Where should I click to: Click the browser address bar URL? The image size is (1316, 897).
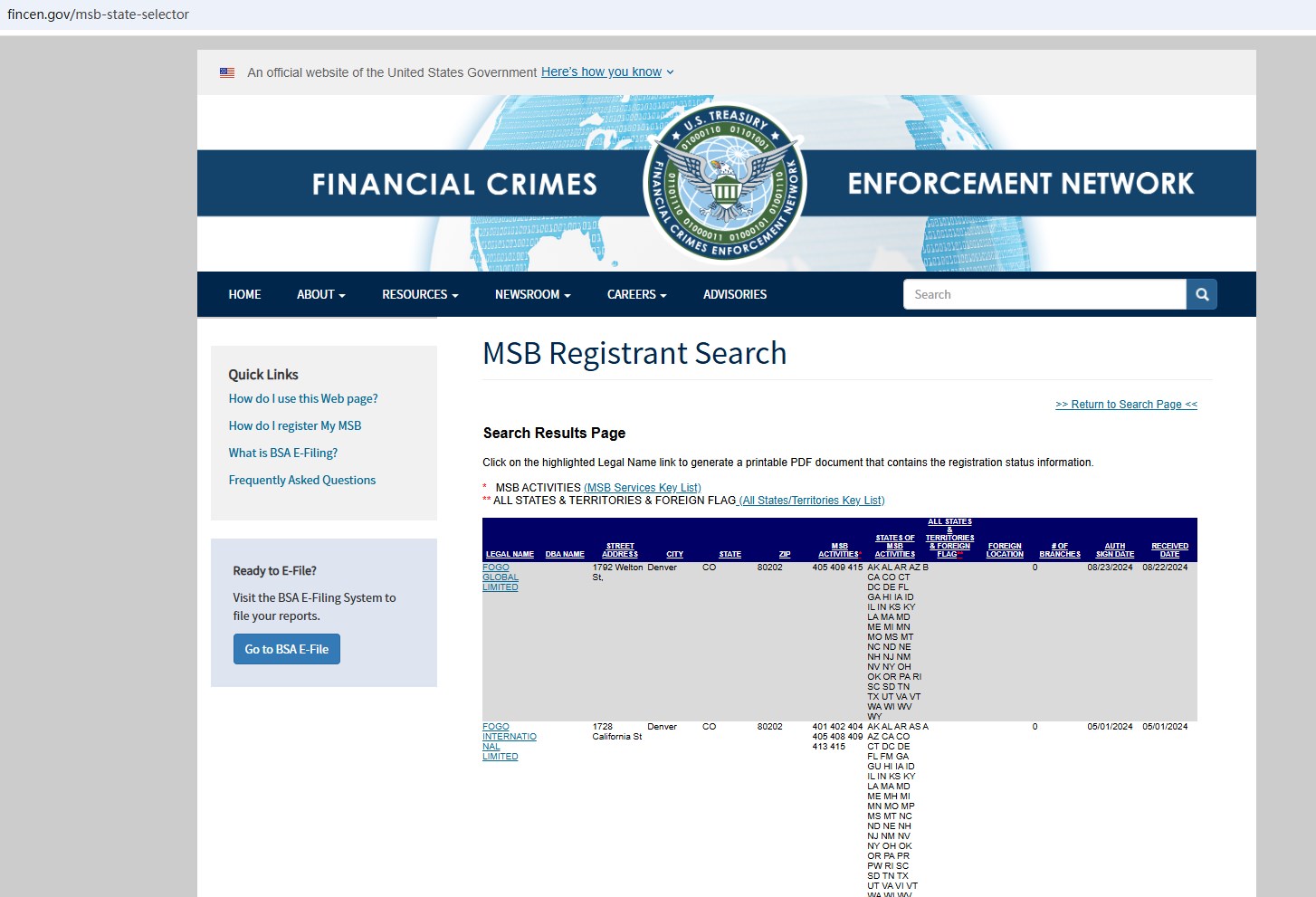pyautogui.click(x=98, y=14)
